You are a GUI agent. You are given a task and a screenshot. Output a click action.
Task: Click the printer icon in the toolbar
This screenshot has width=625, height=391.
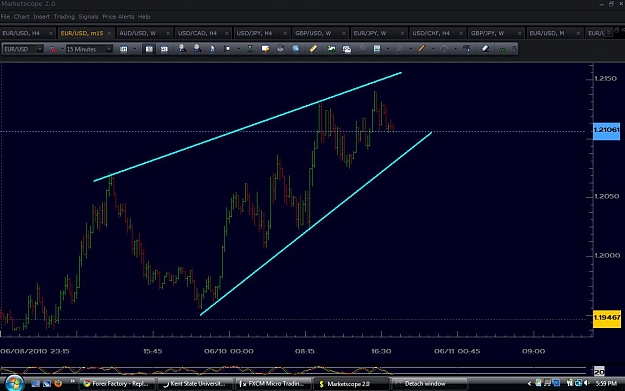point(280,49)
